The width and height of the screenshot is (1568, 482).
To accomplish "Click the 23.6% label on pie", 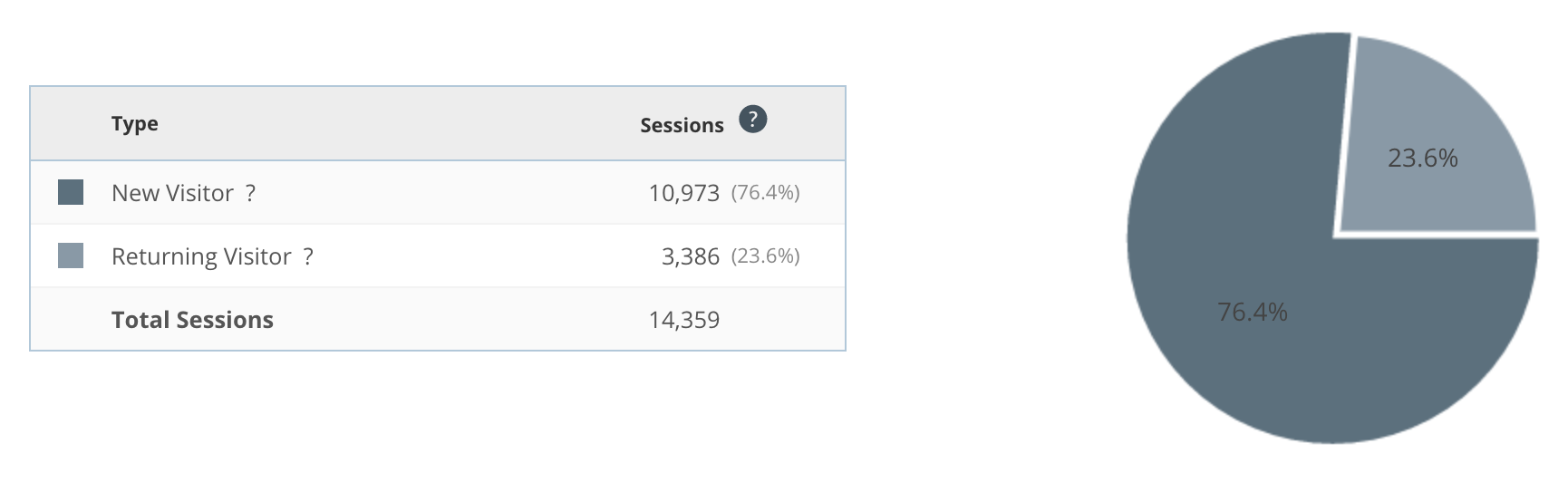I will click(x=1422, y=159).
